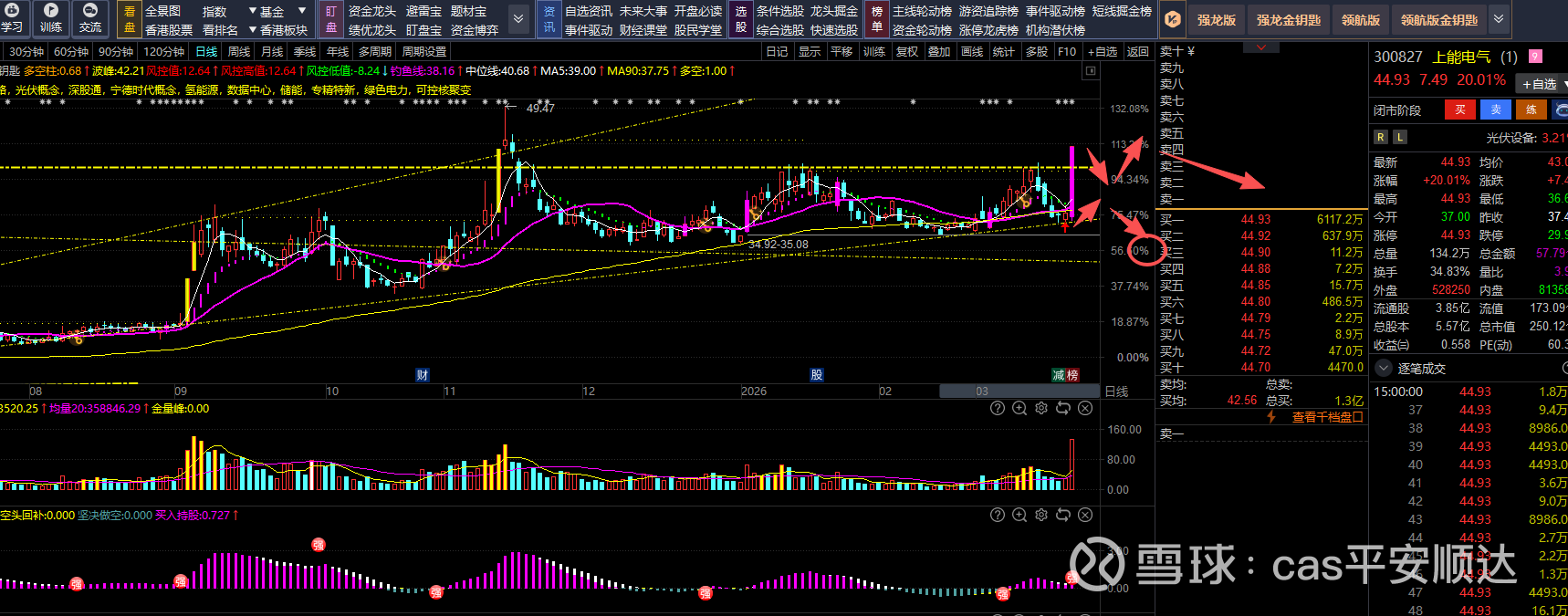The height and width of the screenshot is (616, 1568).
Task: Click the orange logo icon beside 强龙版
Action: pos(1174,19)
